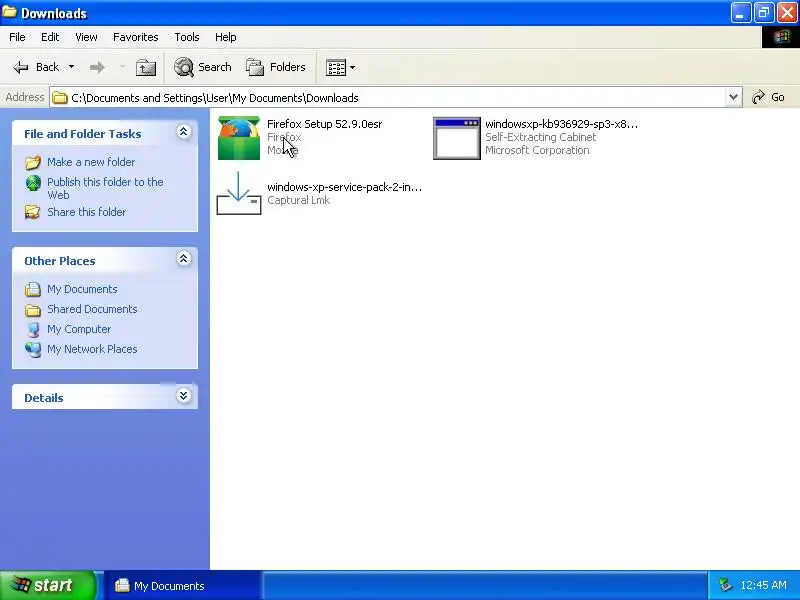Click the Go button
Image resolution: width=800 pixels, height=600 pixels.
point(768,97)
